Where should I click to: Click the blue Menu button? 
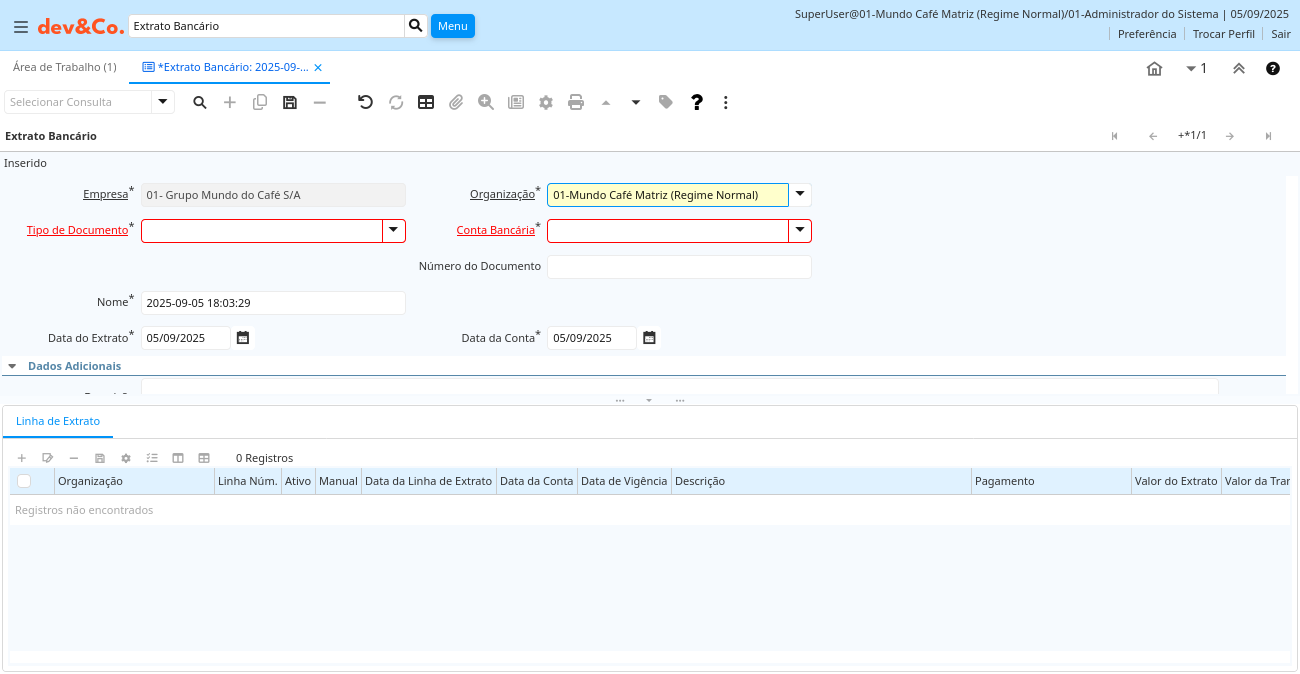(452, 26)
